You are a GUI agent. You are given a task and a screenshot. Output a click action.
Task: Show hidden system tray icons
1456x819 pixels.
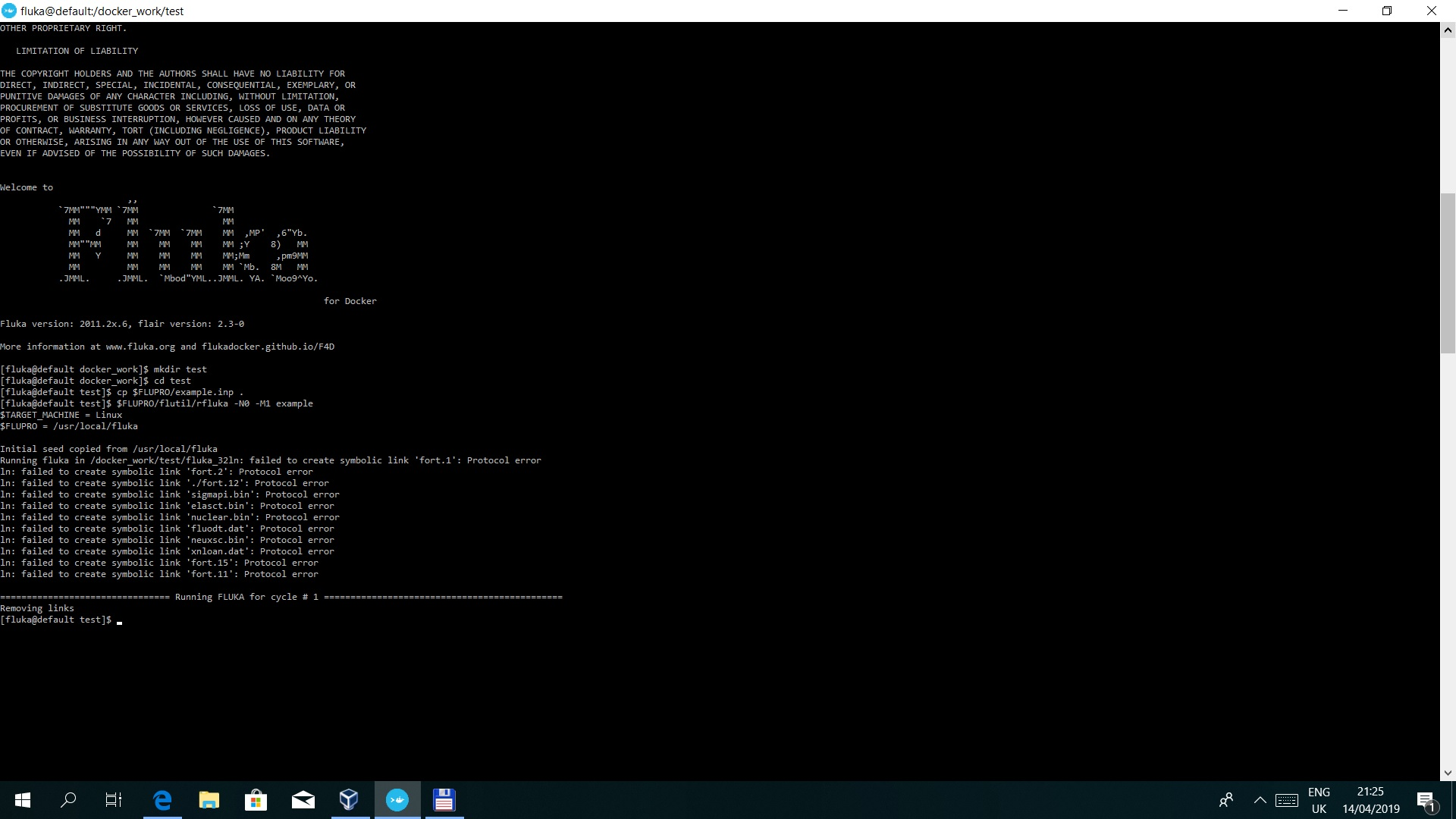tap(1260, 800)
